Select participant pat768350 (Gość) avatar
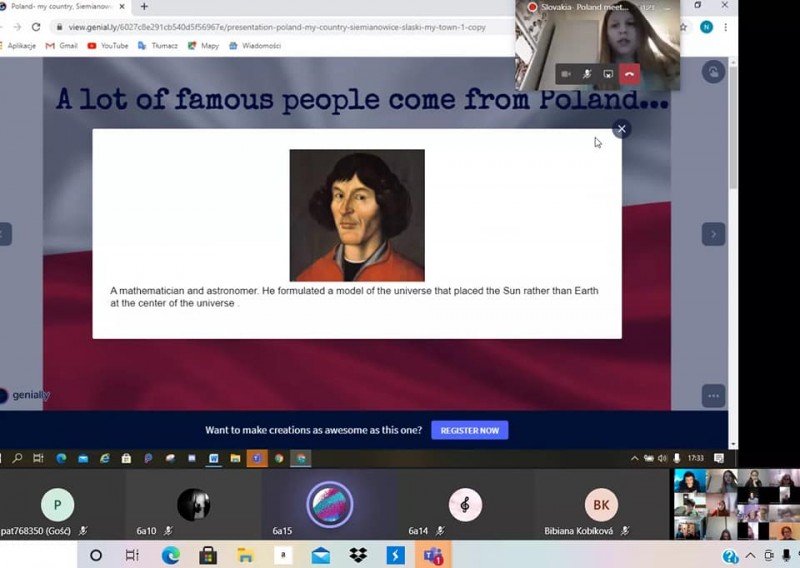800x568 pixels. (57, 505)
